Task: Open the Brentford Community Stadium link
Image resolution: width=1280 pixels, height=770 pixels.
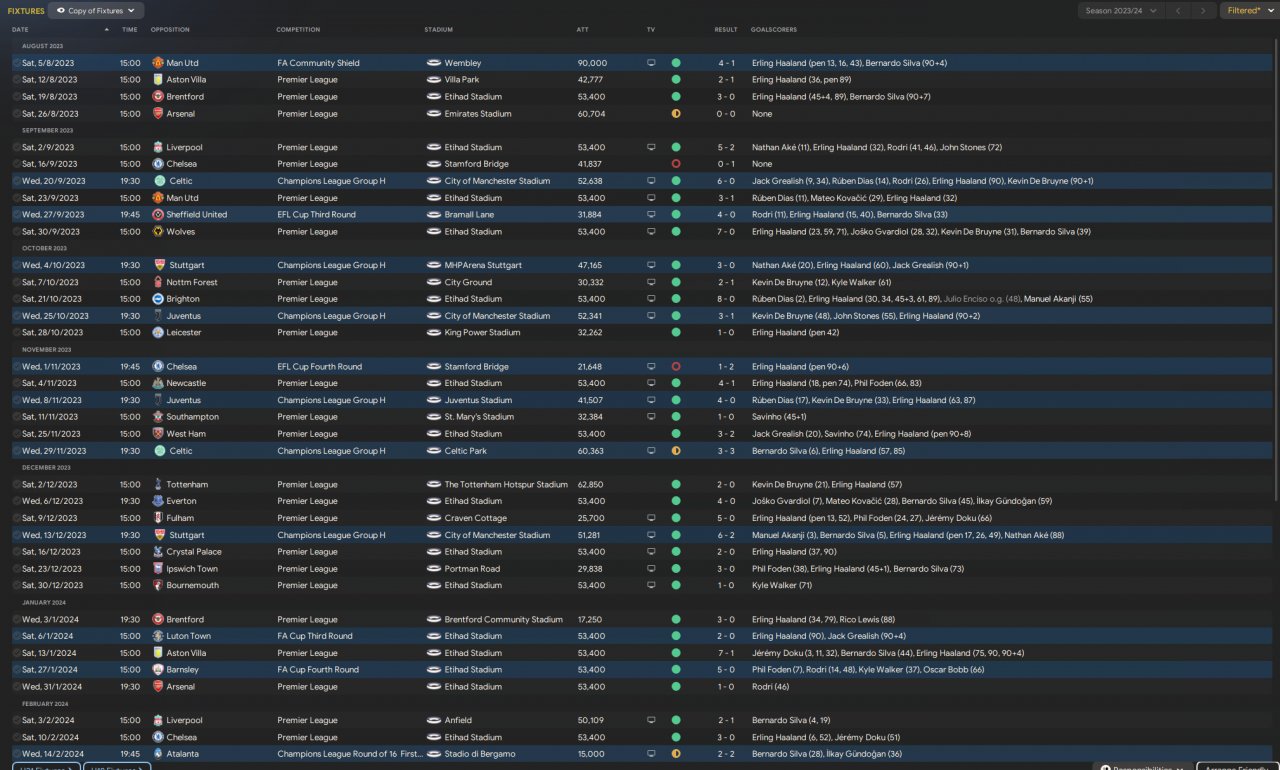Action: click(504, 619)
